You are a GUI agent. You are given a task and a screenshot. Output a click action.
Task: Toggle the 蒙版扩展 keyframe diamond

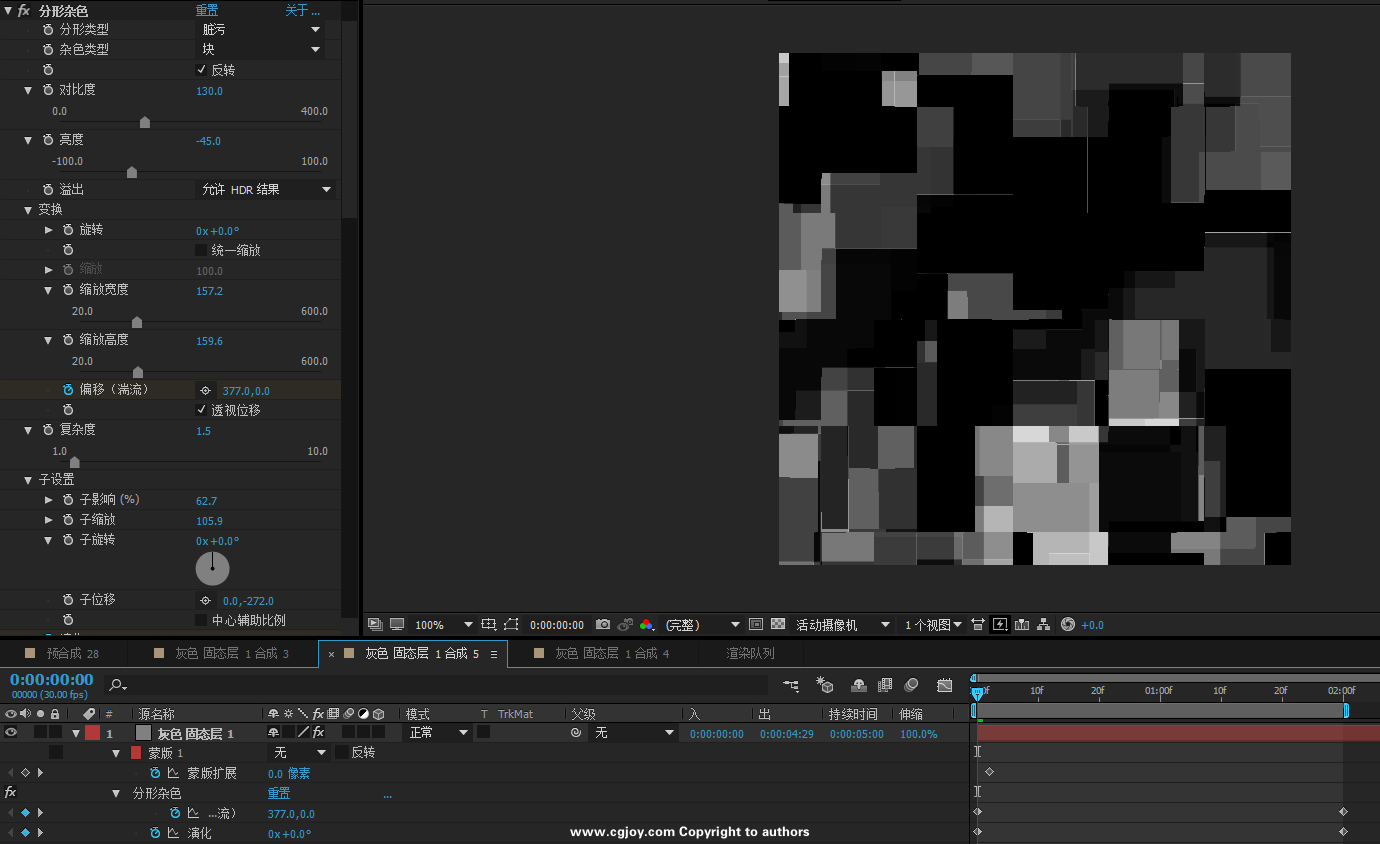25,773
